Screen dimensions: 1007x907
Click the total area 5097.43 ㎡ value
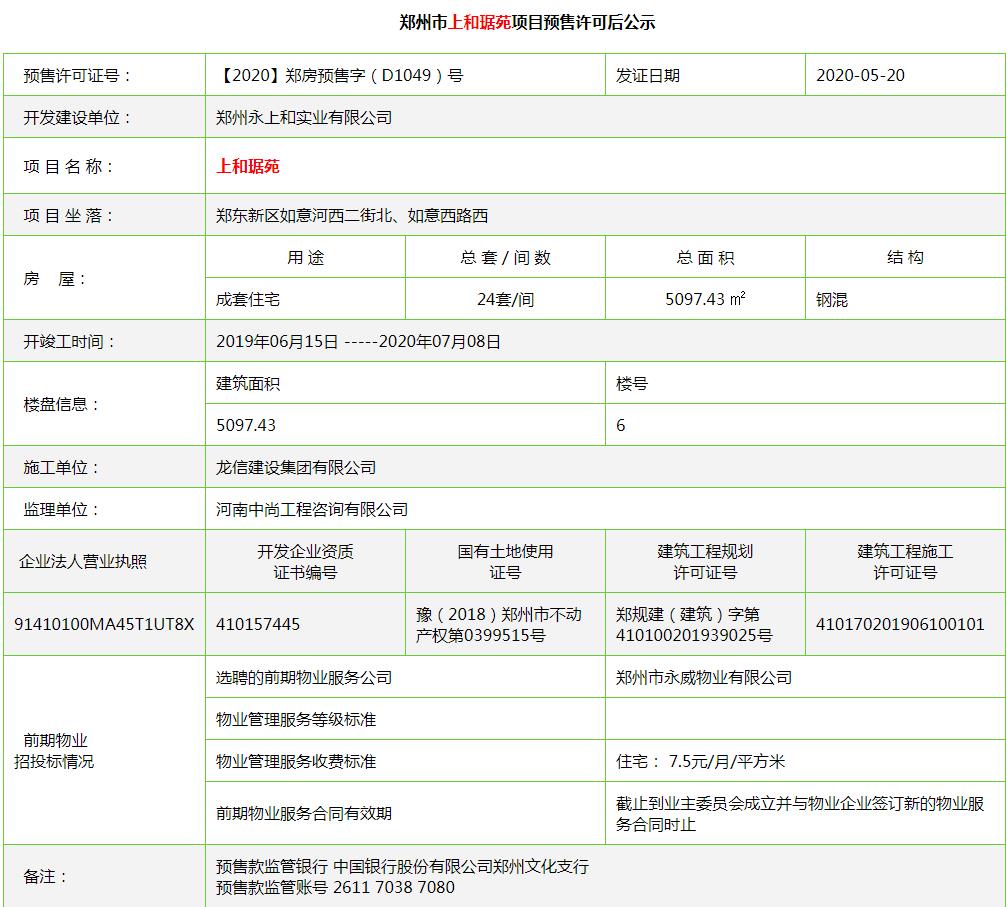point(705,299)
